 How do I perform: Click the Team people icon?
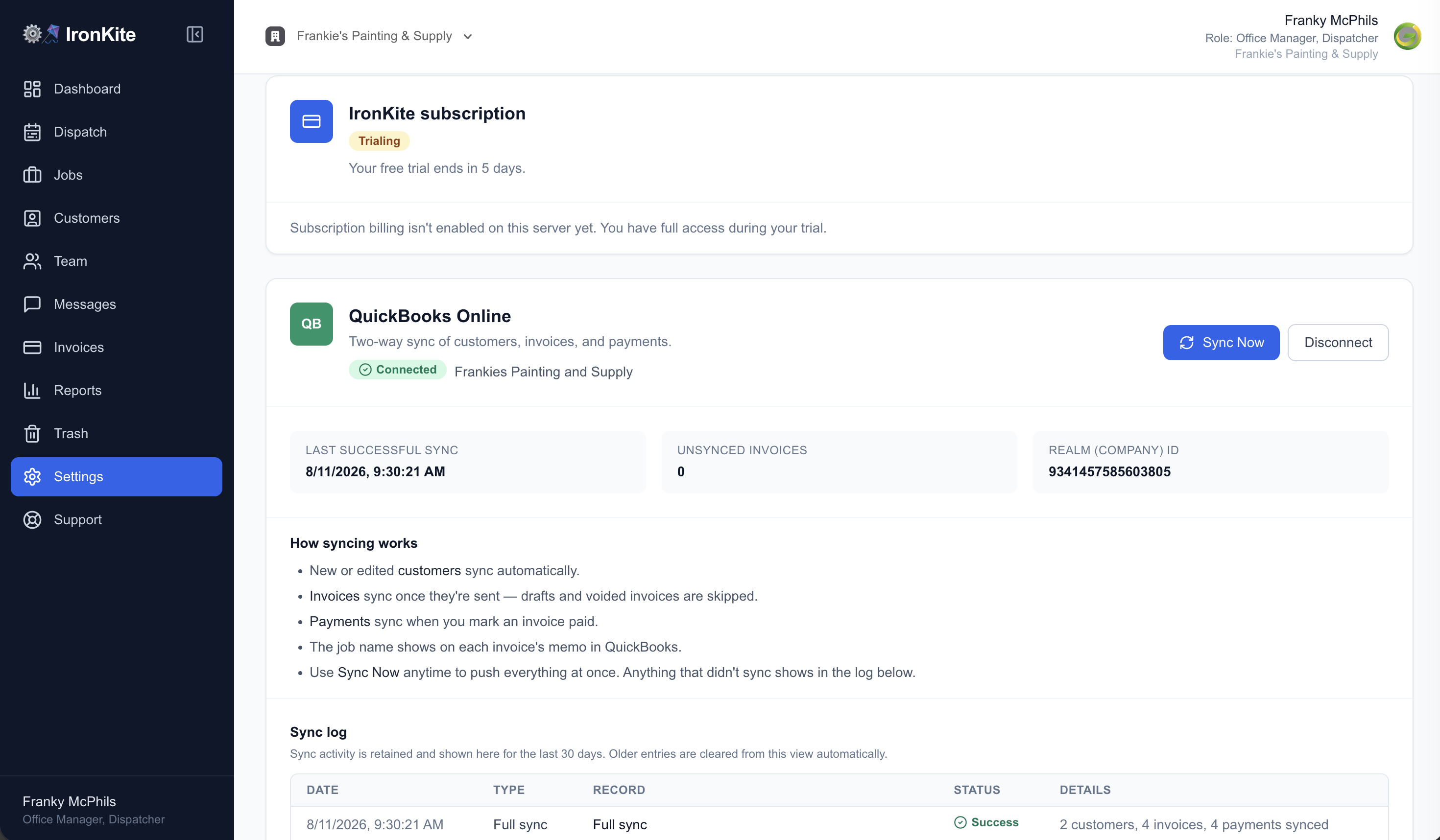click(x=32, y=261)
